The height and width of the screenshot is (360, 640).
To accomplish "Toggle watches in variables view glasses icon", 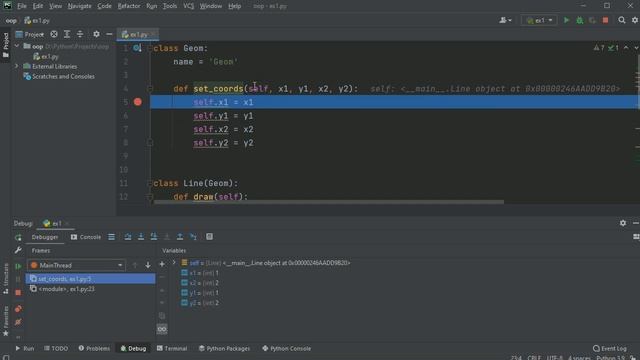I will (x=162, y=329).
